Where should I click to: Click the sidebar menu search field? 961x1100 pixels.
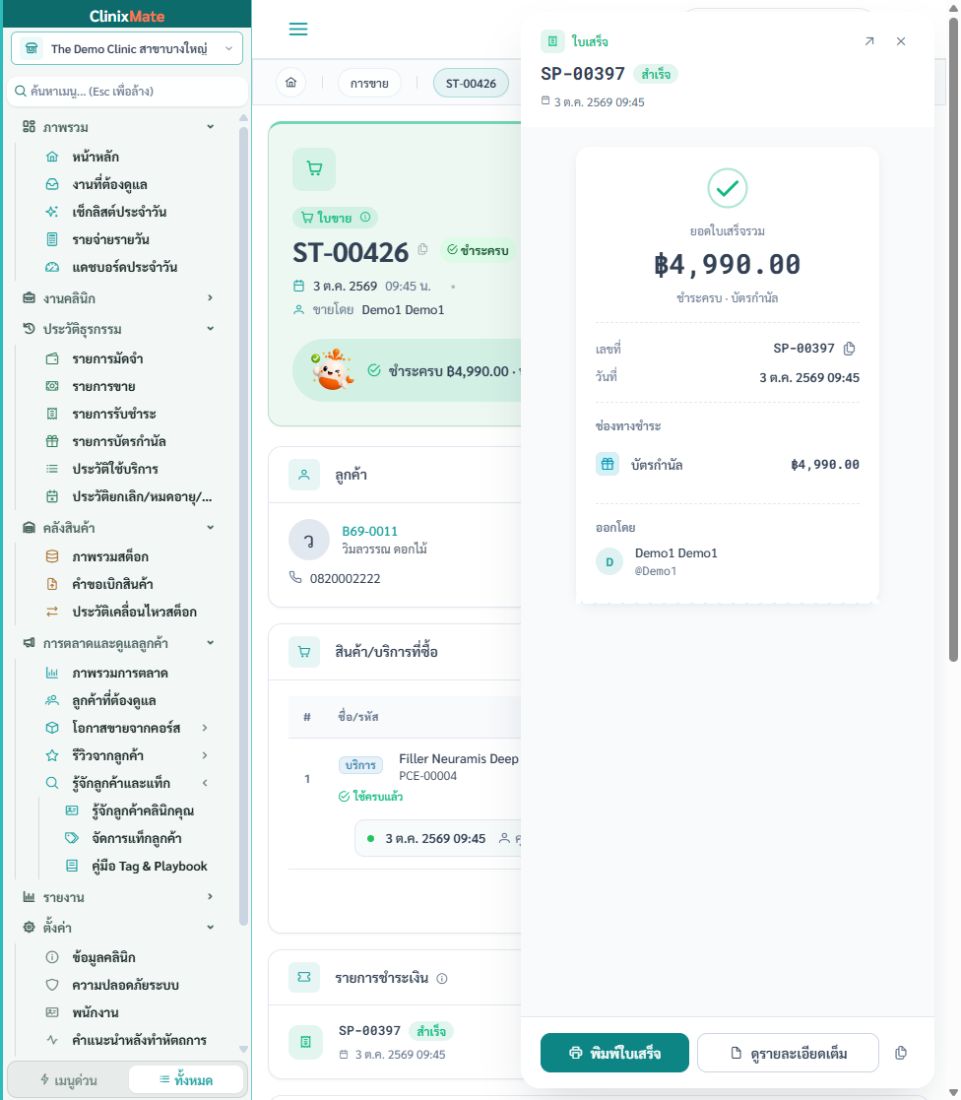tap(127, 91)
